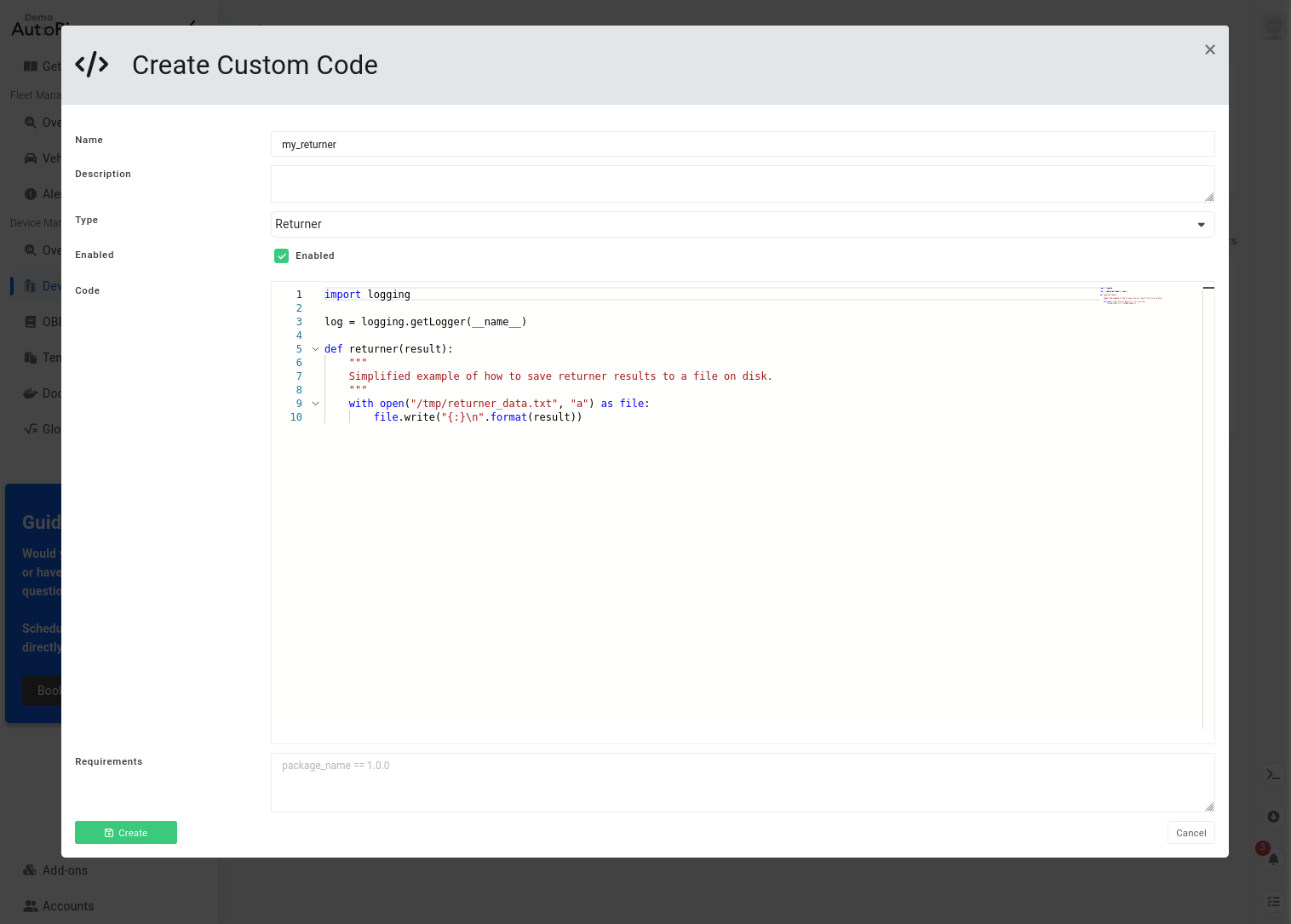Click the Name field containing my_returner

pos(743,144)
